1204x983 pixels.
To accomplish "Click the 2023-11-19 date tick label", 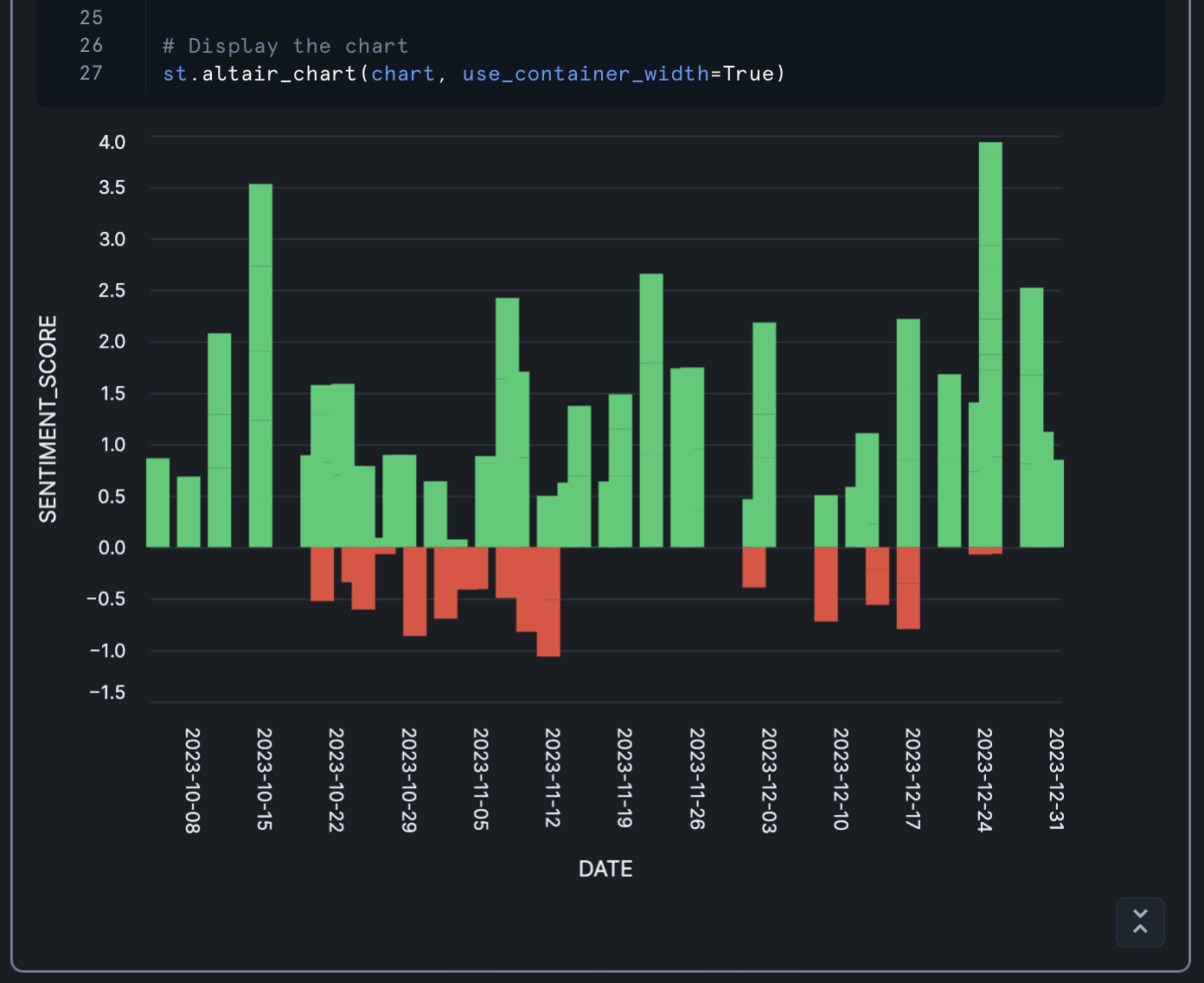I will [x=624, y=777].
